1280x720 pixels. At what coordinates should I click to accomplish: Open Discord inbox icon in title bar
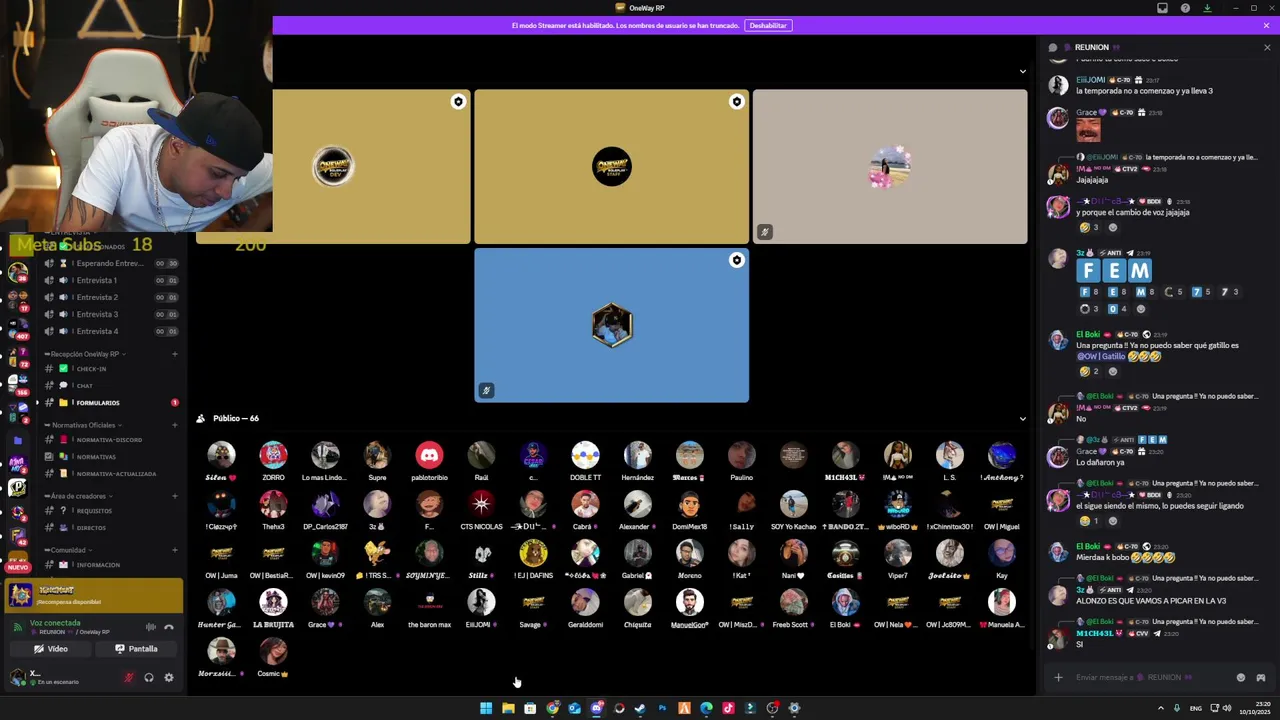pos(1162,8)
